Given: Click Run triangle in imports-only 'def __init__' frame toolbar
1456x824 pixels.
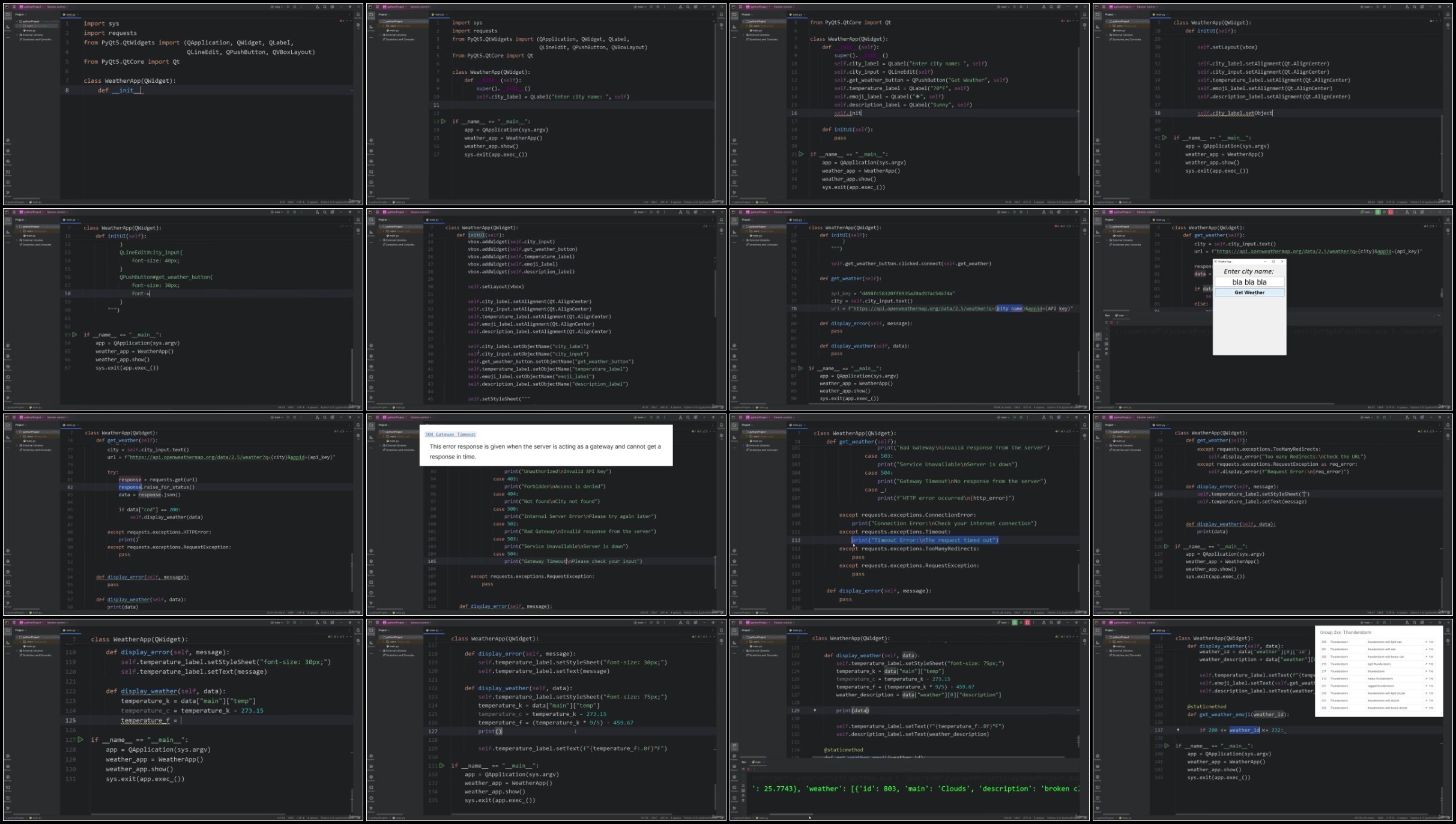Looking at the screenshot, I should pos(288,7).
